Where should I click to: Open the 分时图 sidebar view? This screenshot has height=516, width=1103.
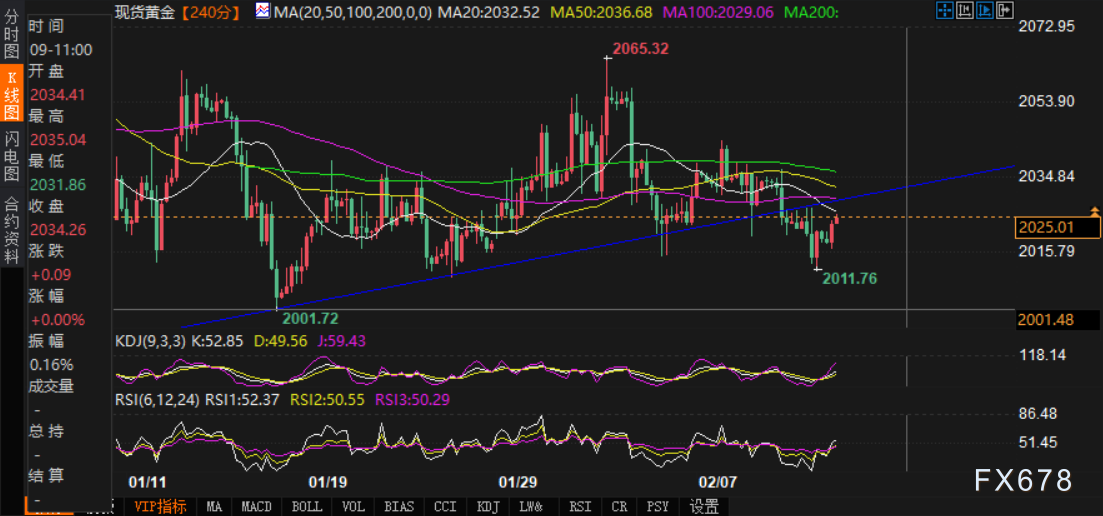click(x=12, y=37)
